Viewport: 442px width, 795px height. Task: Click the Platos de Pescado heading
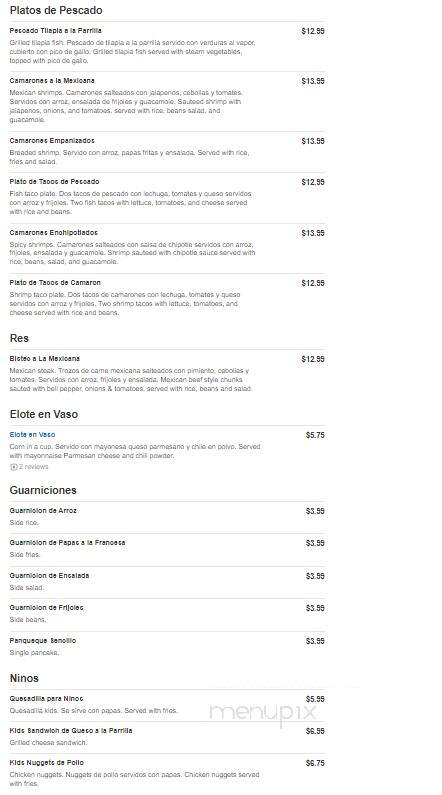click(x=56, y=10)
